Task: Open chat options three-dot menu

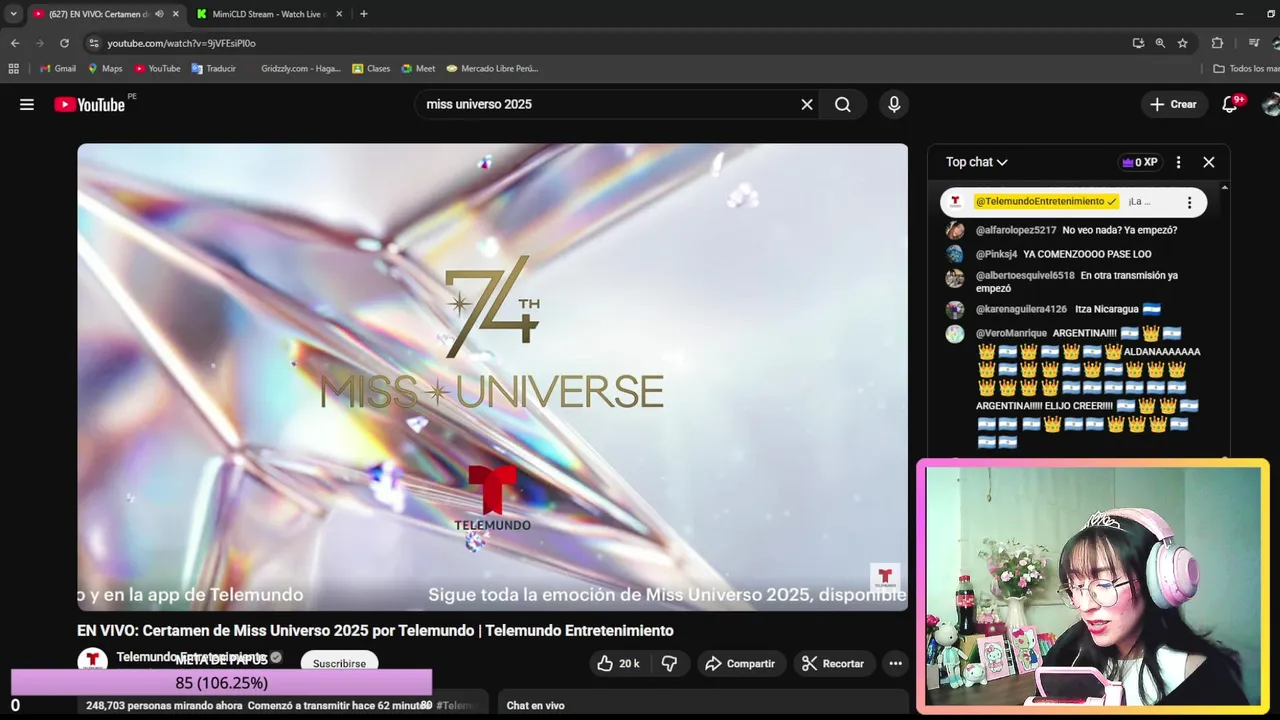Action: pyautogui.click(x=1178, y=162)
